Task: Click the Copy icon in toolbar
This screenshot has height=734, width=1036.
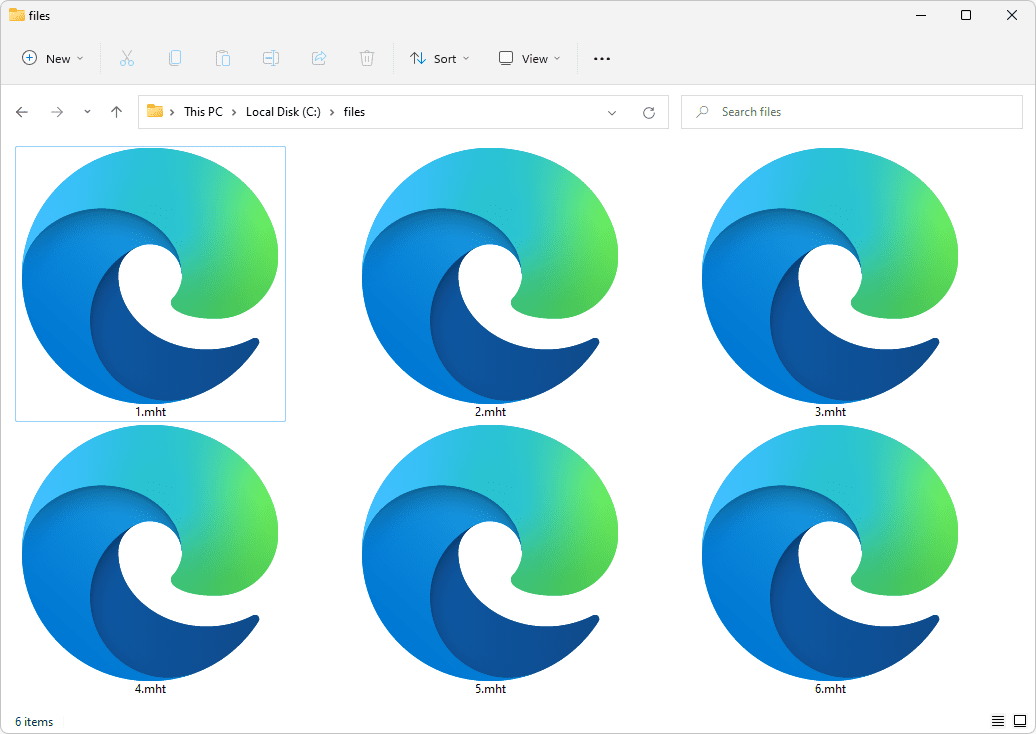Action: point(175,58)
